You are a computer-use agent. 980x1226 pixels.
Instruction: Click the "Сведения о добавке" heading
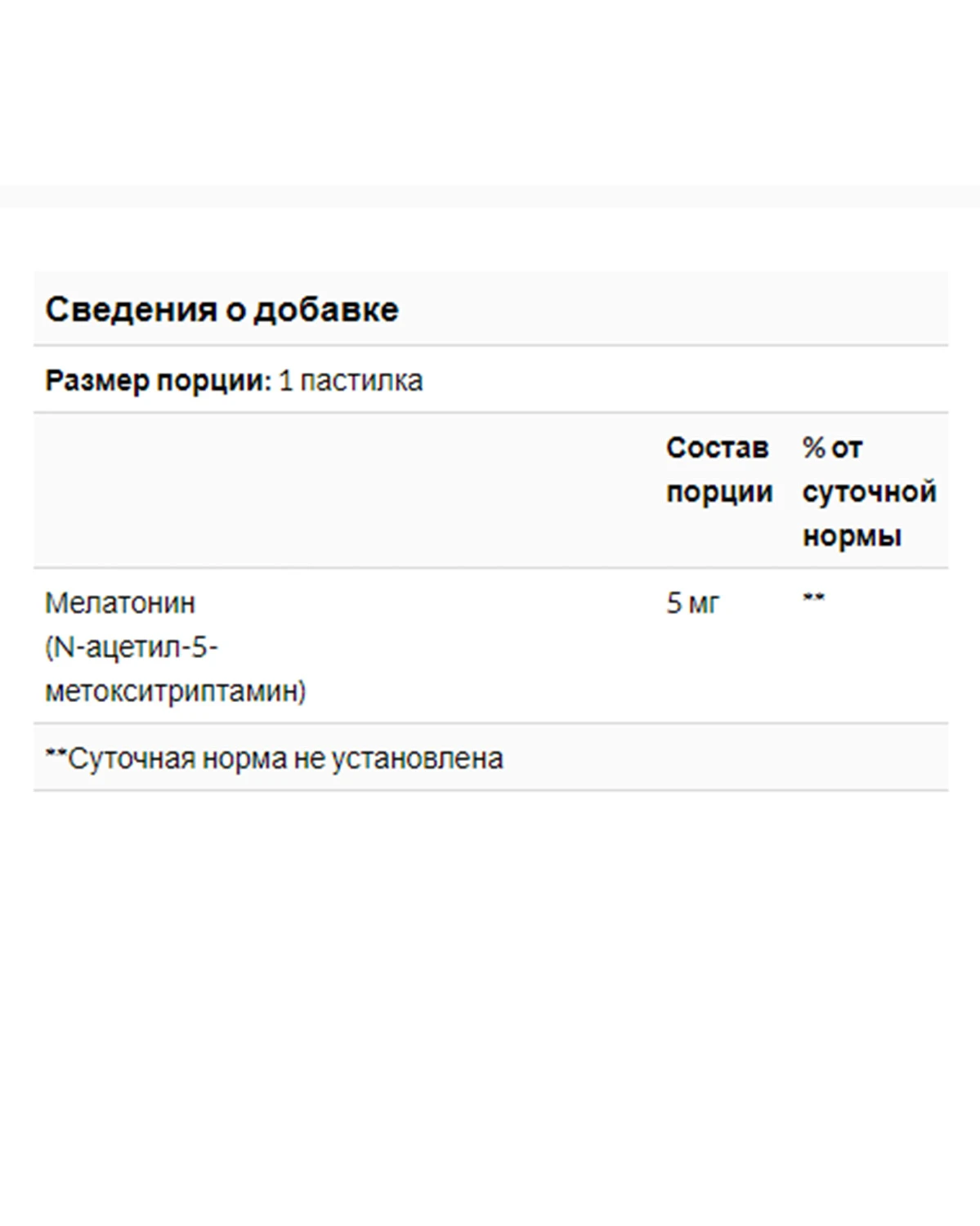(222, 310)
